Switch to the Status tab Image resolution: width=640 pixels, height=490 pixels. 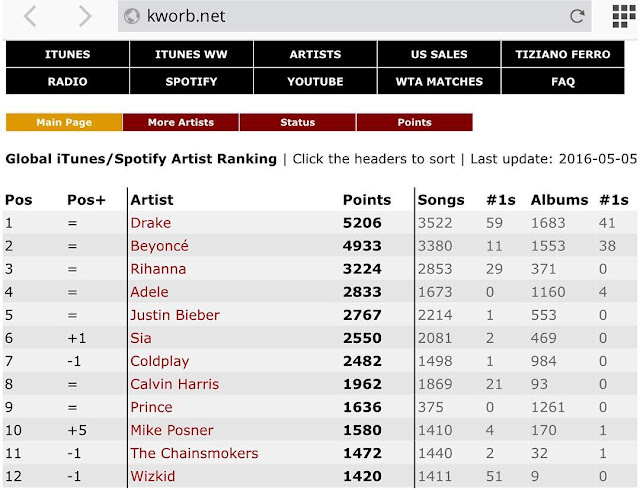coord(297,122)
